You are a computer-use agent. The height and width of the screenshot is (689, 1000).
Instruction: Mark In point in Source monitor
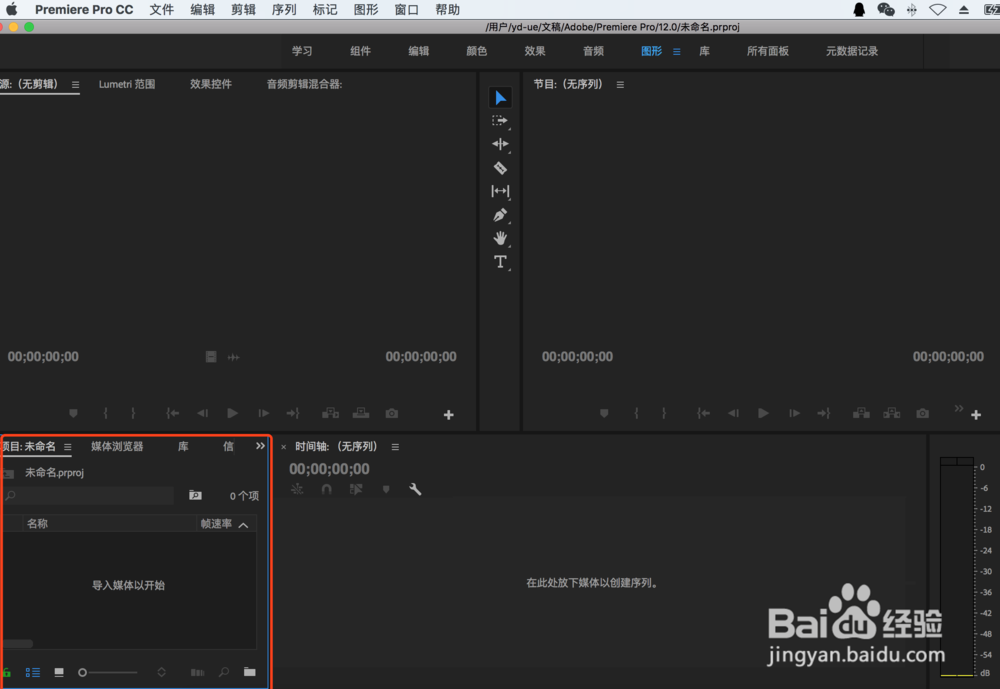pos(106,413)
